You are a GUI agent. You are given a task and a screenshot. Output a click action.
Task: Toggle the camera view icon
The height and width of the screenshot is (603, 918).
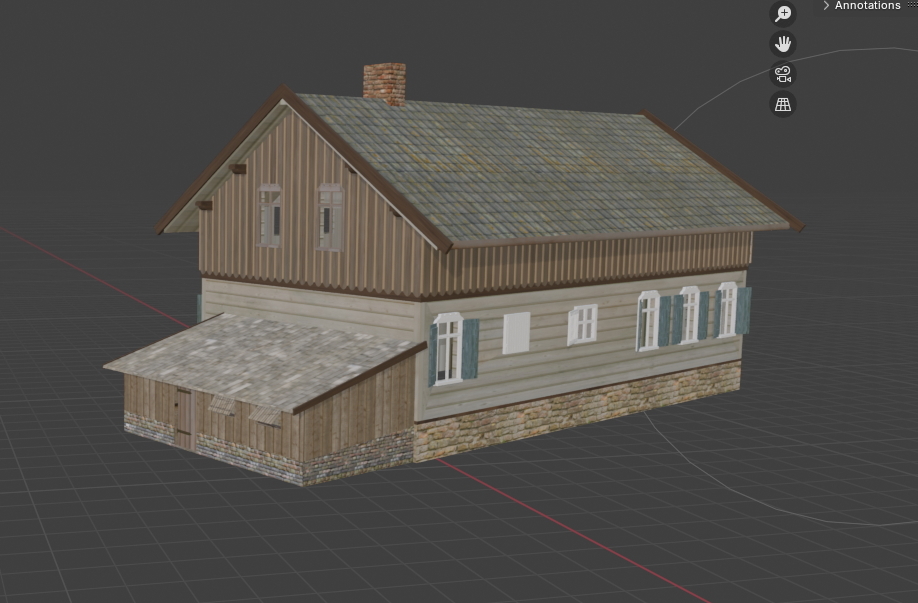pos(783,74)
